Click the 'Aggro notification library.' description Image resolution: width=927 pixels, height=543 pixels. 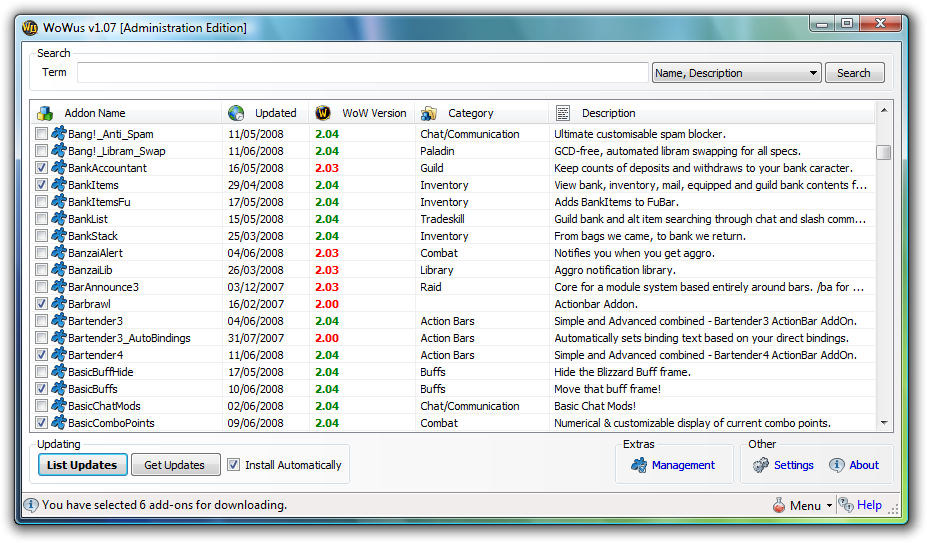click(x=615, y=270)
